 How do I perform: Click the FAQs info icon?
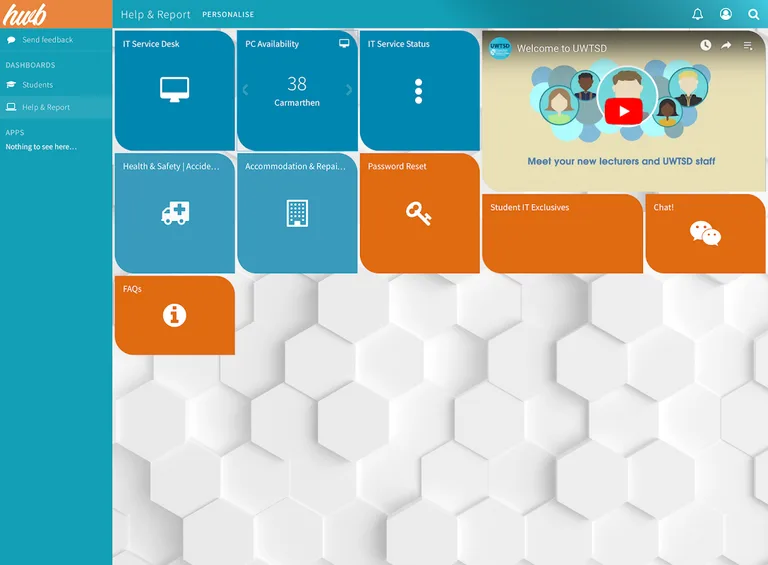point(174,315)
